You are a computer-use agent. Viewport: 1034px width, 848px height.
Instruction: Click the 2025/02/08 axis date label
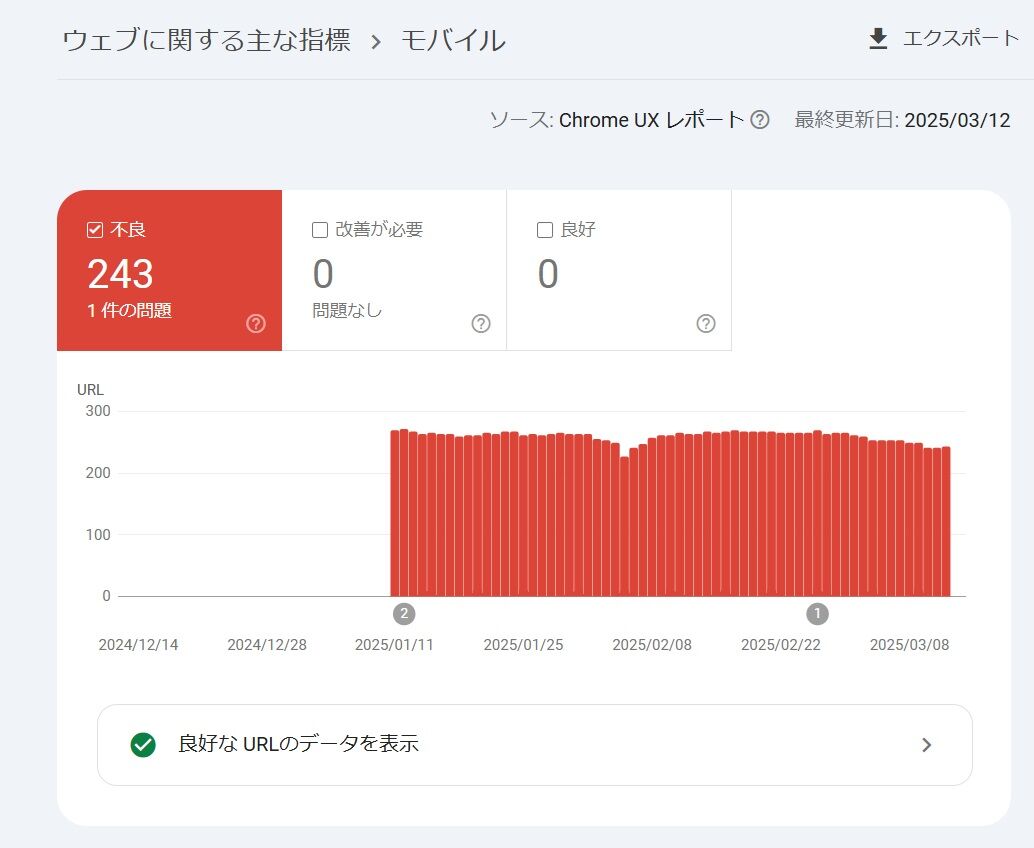(652, 645)
